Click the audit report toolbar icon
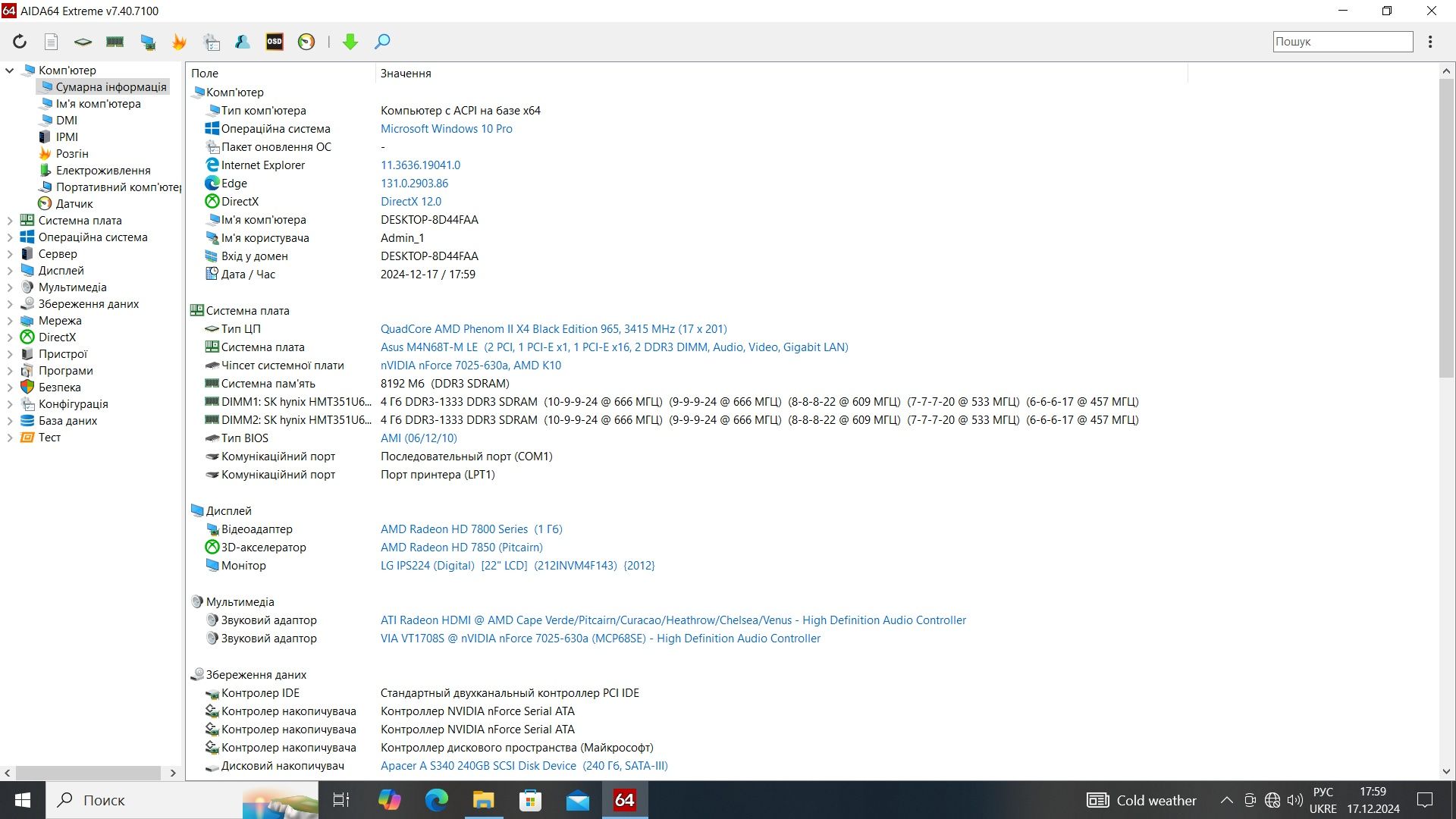1456x819 pixels. [212, 42]
